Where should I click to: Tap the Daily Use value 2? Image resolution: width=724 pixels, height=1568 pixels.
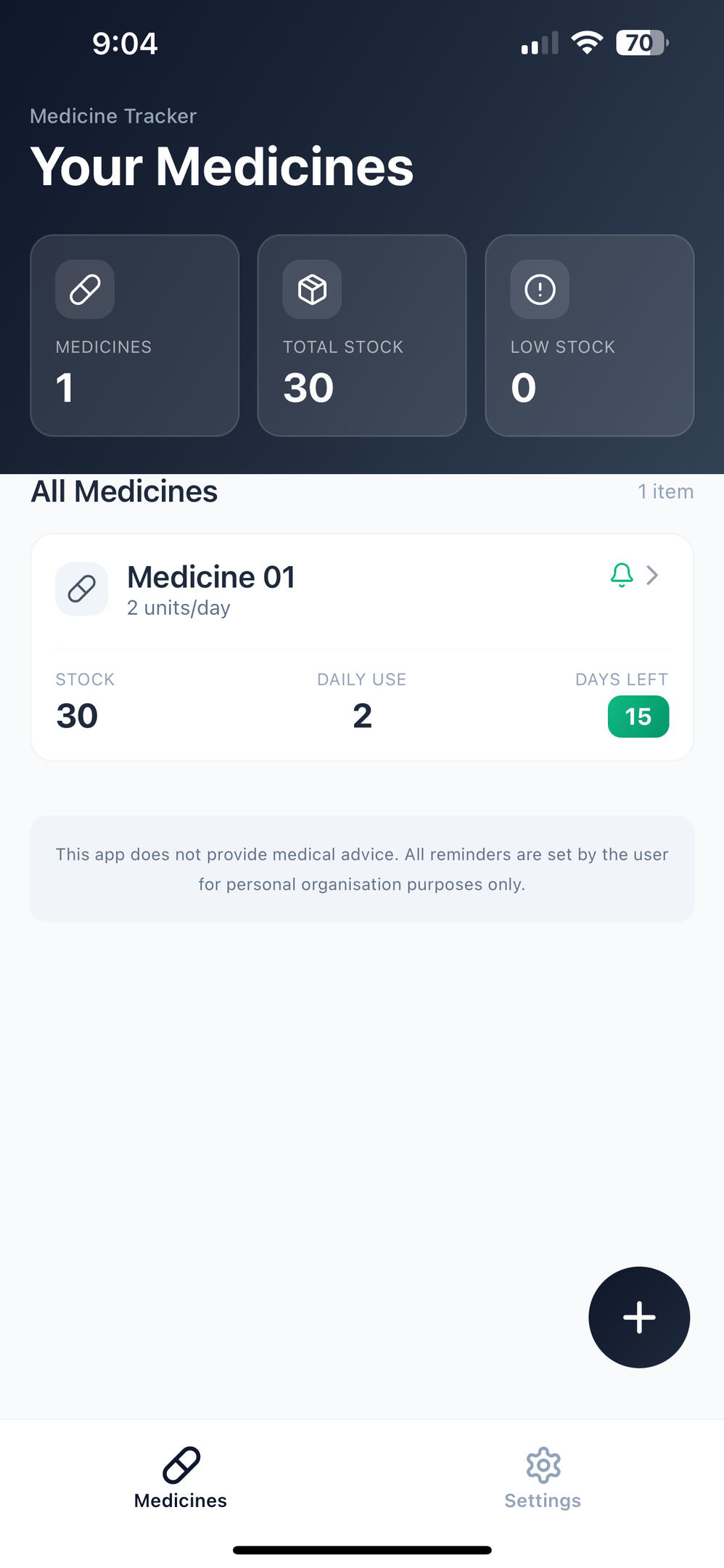coord(362,716)
